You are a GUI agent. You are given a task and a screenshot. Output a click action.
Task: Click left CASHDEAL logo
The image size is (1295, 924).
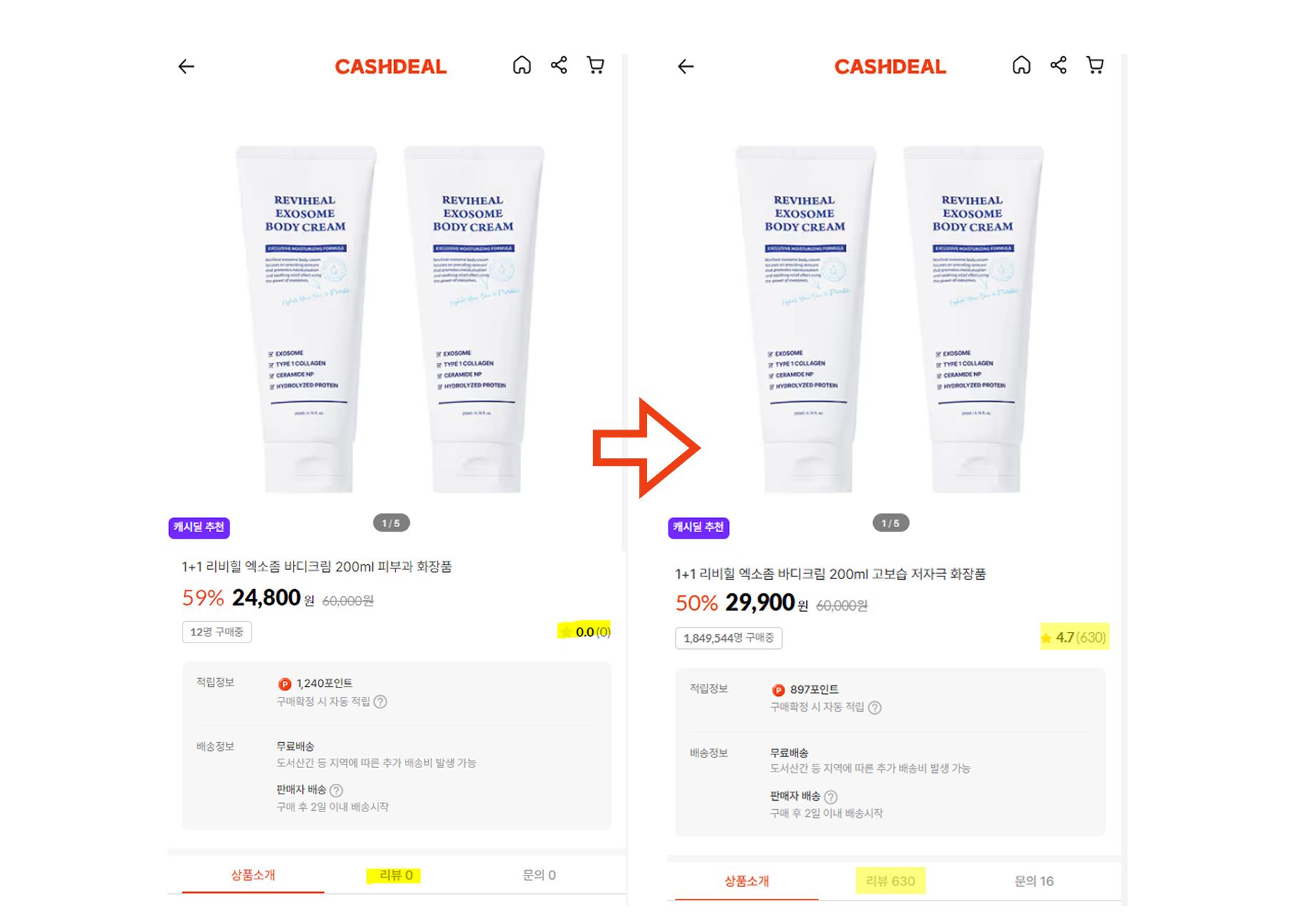click(391, 66)
